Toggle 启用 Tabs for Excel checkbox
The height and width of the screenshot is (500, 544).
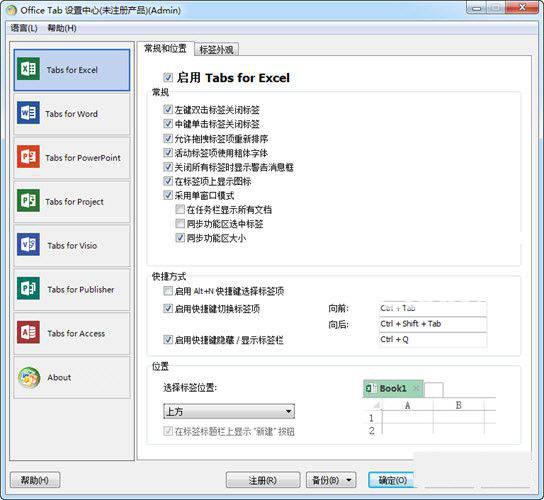pos(168,77)
